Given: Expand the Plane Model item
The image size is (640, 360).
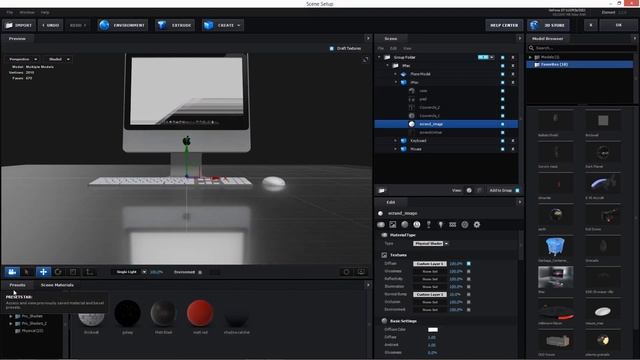Looking at the screenshot, I should pyautogui.click(x=396, y=74).
